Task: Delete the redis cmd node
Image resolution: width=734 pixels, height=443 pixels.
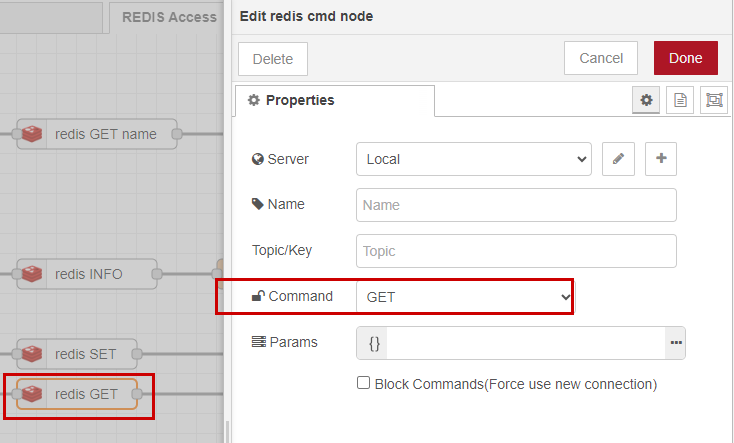Action: point(273,59)
